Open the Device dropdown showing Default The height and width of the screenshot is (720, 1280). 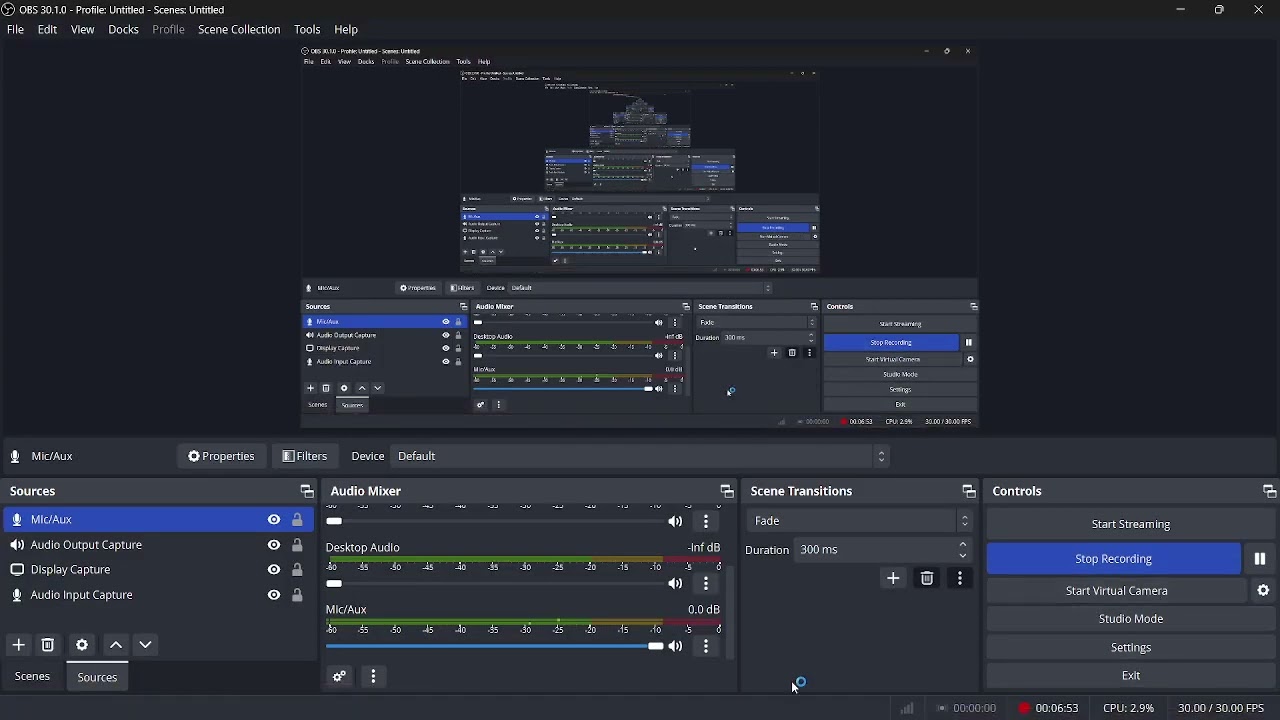[x=641, y=457]
